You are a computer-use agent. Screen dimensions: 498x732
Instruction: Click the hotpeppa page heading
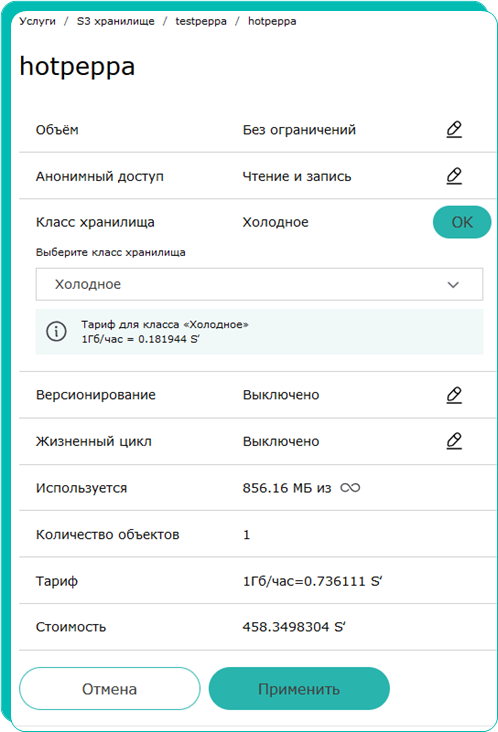77,66
